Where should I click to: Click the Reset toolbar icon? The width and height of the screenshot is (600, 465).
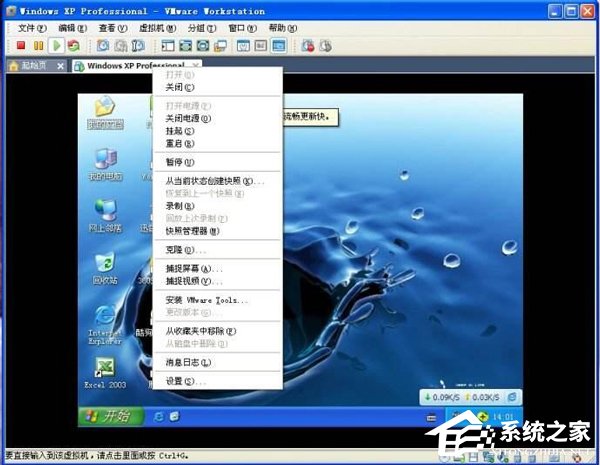(73, 46)
